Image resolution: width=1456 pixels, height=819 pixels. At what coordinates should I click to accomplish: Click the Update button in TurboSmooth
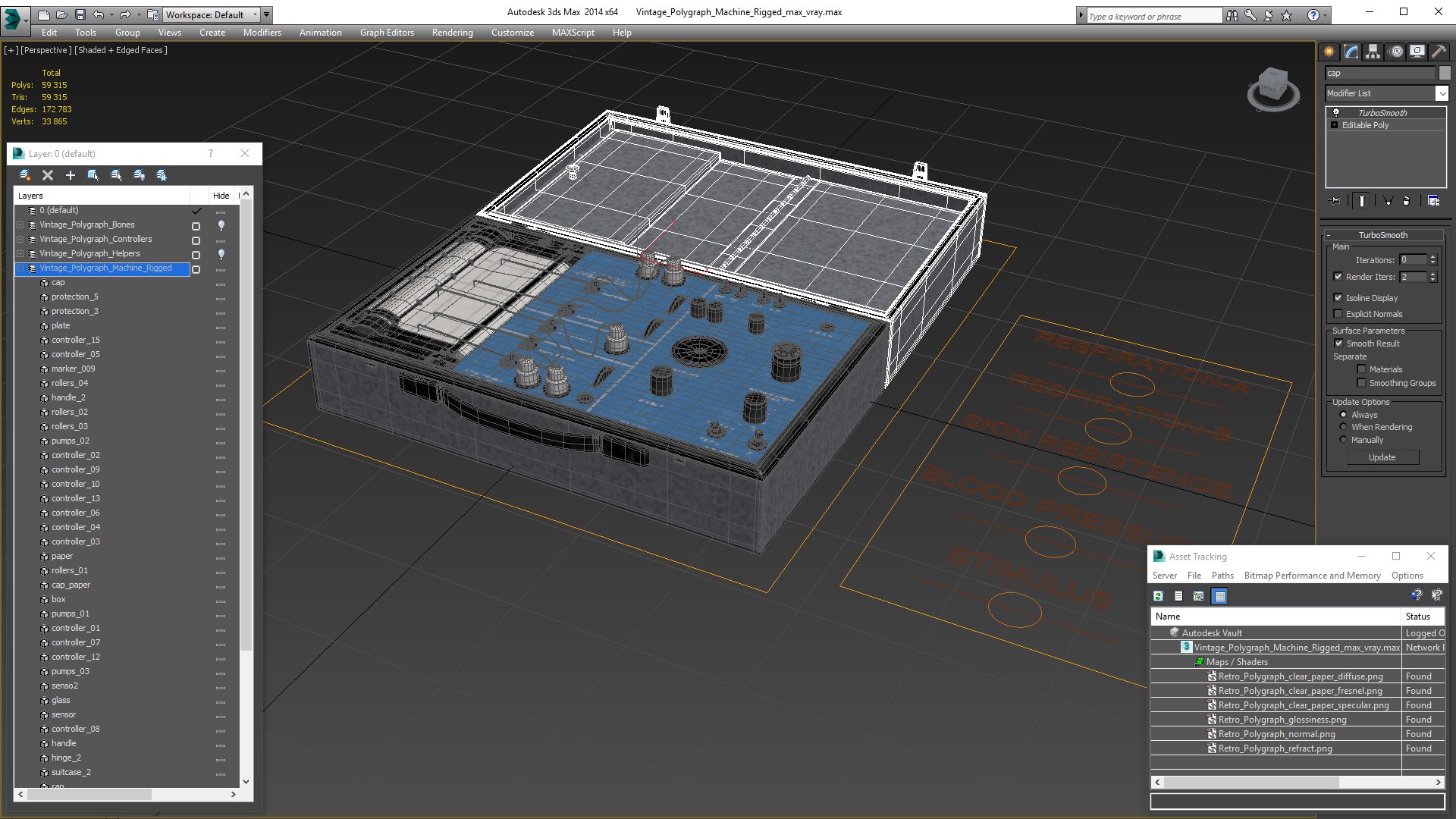[x=1382, y=457]
